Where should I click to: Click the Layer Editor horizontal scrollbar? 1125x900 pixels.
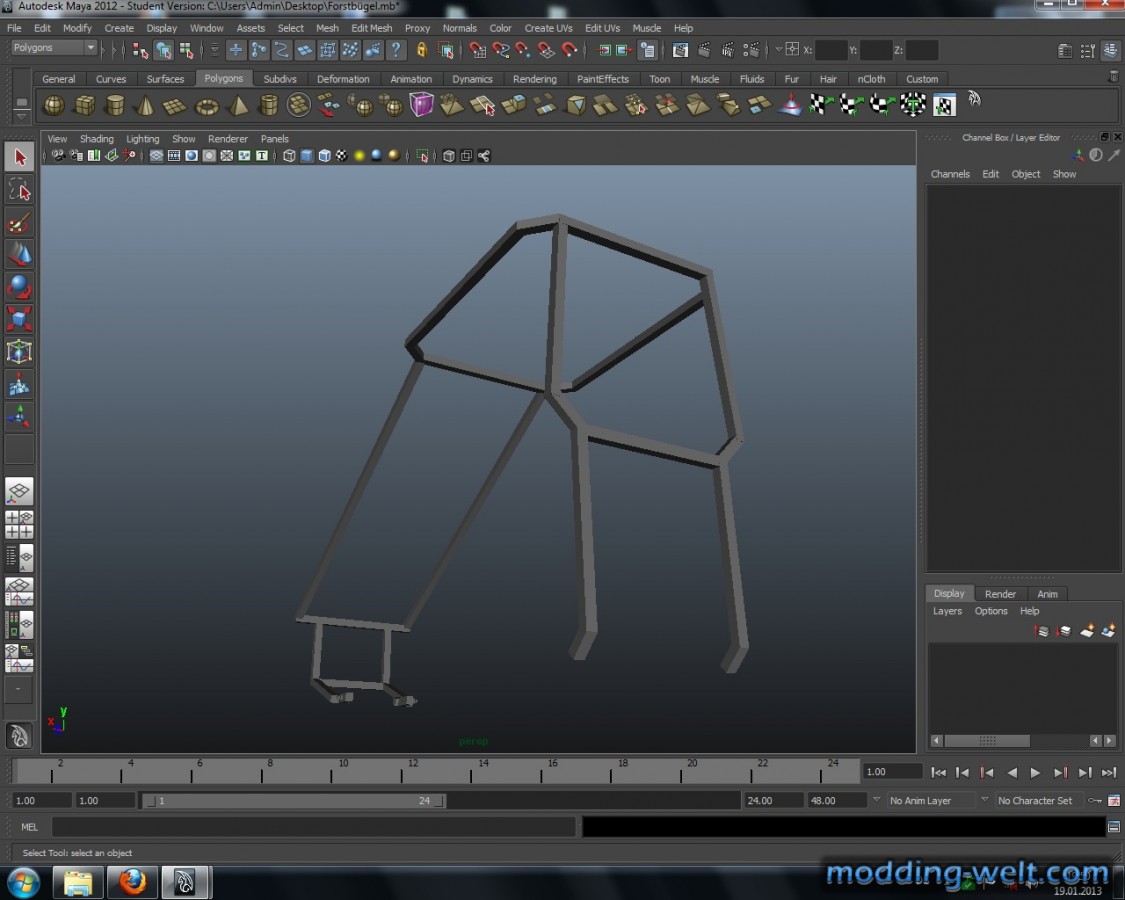pyautogui.click(x=987, y=740)
